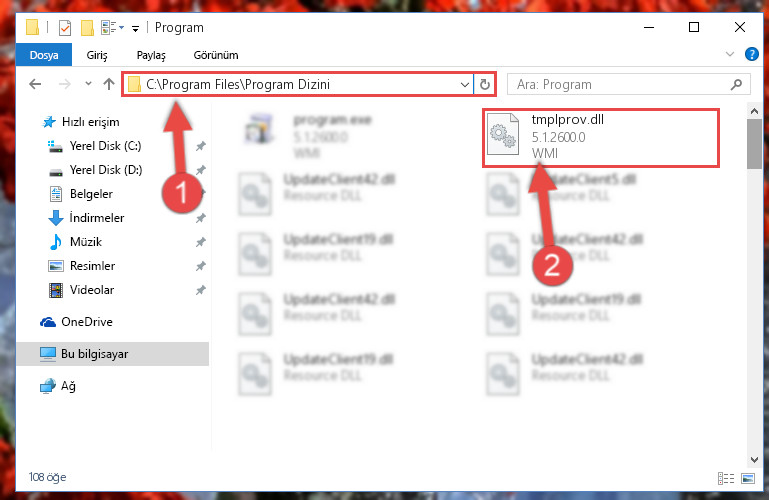This screenshot has width=769, height=500.
Task: Customize Quick Access Toolbar dropdown
Action: coord(135,29)
